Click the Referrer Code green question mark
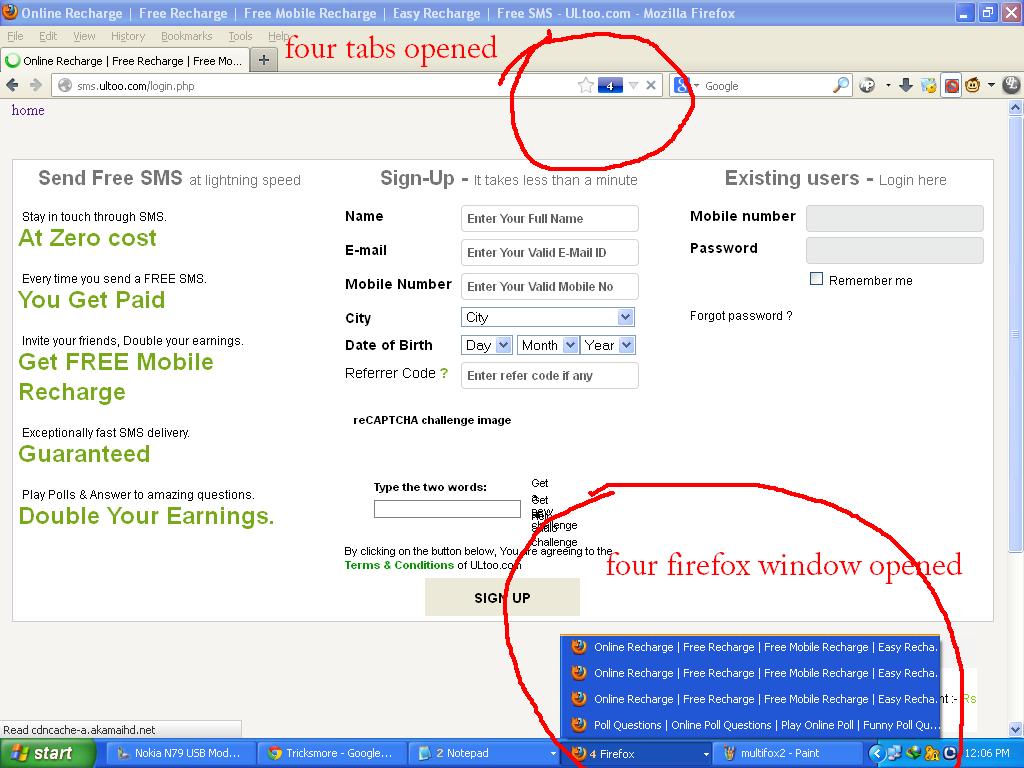This screenshot has width=1024, height=768. click(444, 373)
